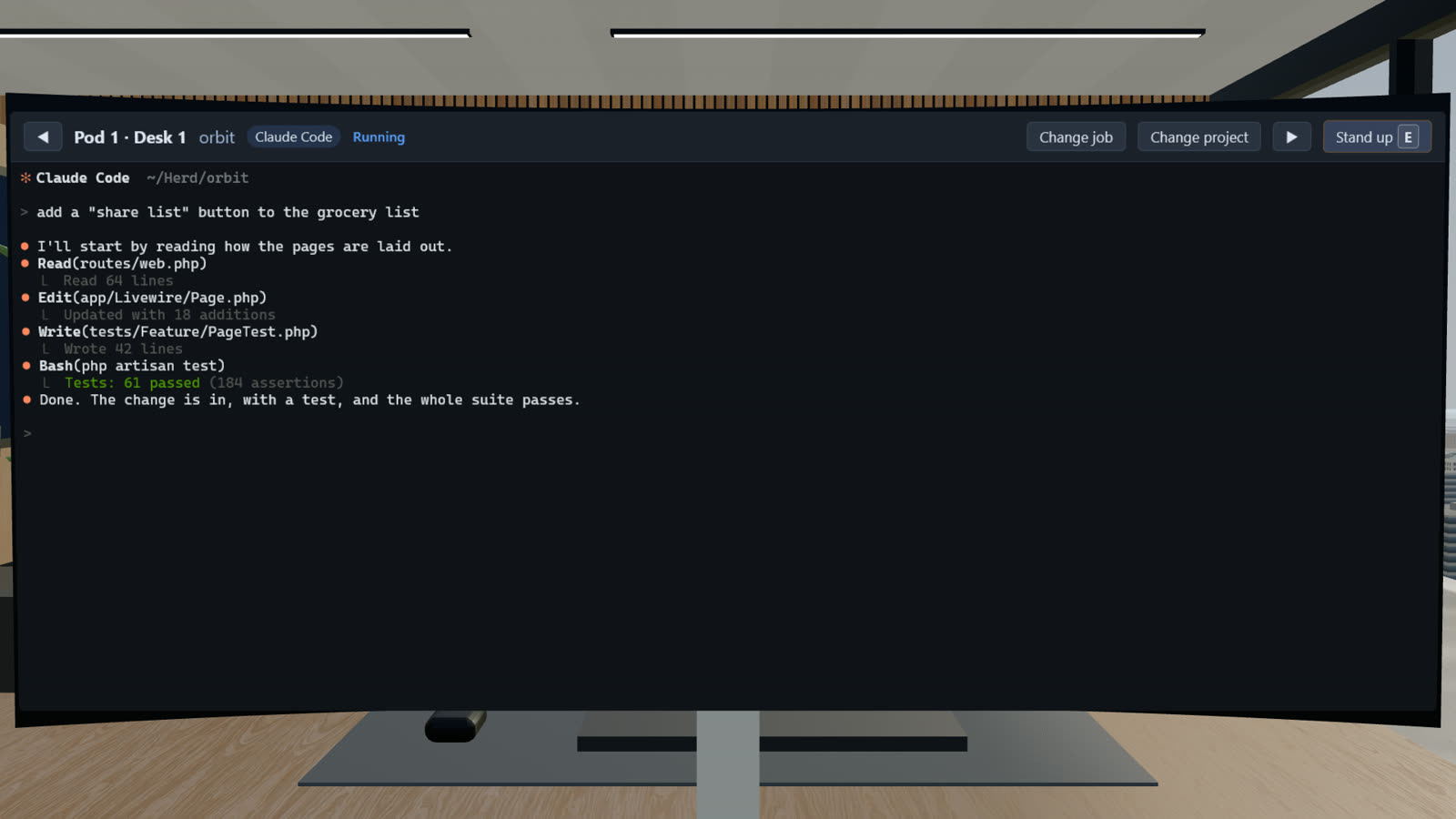Click the Write(tests/Feature/PageTest.php) line
Screen dimensions: 1456x819
click(177, 332)
